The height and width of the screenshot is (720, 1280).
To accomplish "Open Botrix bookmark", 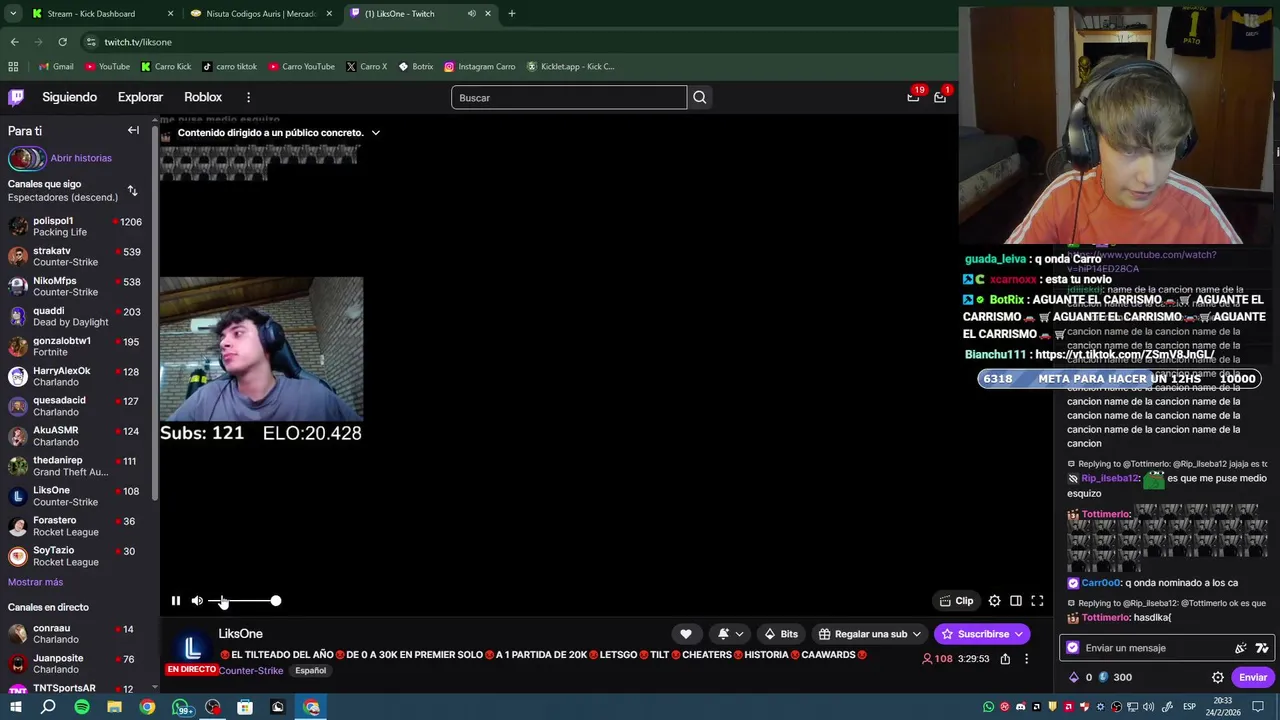I will (416, 67).
